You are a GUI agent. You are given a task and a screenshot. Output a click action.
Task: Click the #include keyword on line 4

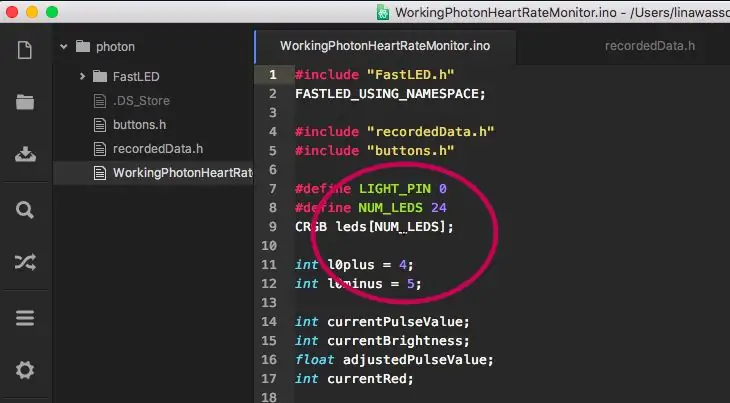[327, 132]
